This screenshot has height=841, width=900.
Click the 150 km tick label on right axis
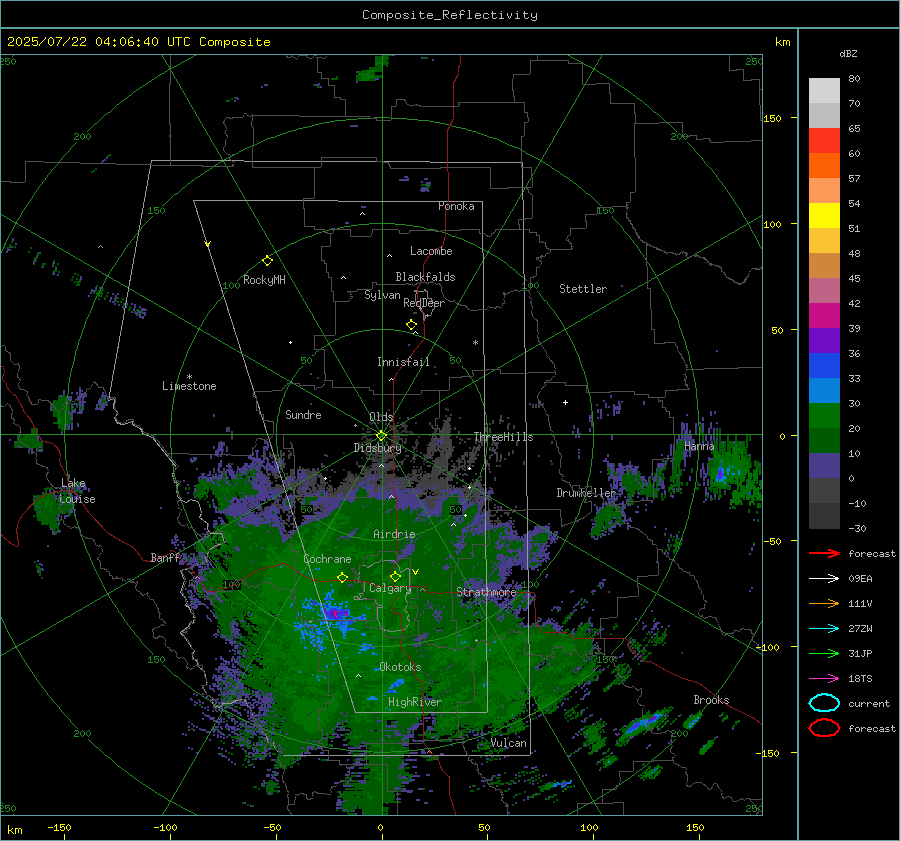click(772, 118)
